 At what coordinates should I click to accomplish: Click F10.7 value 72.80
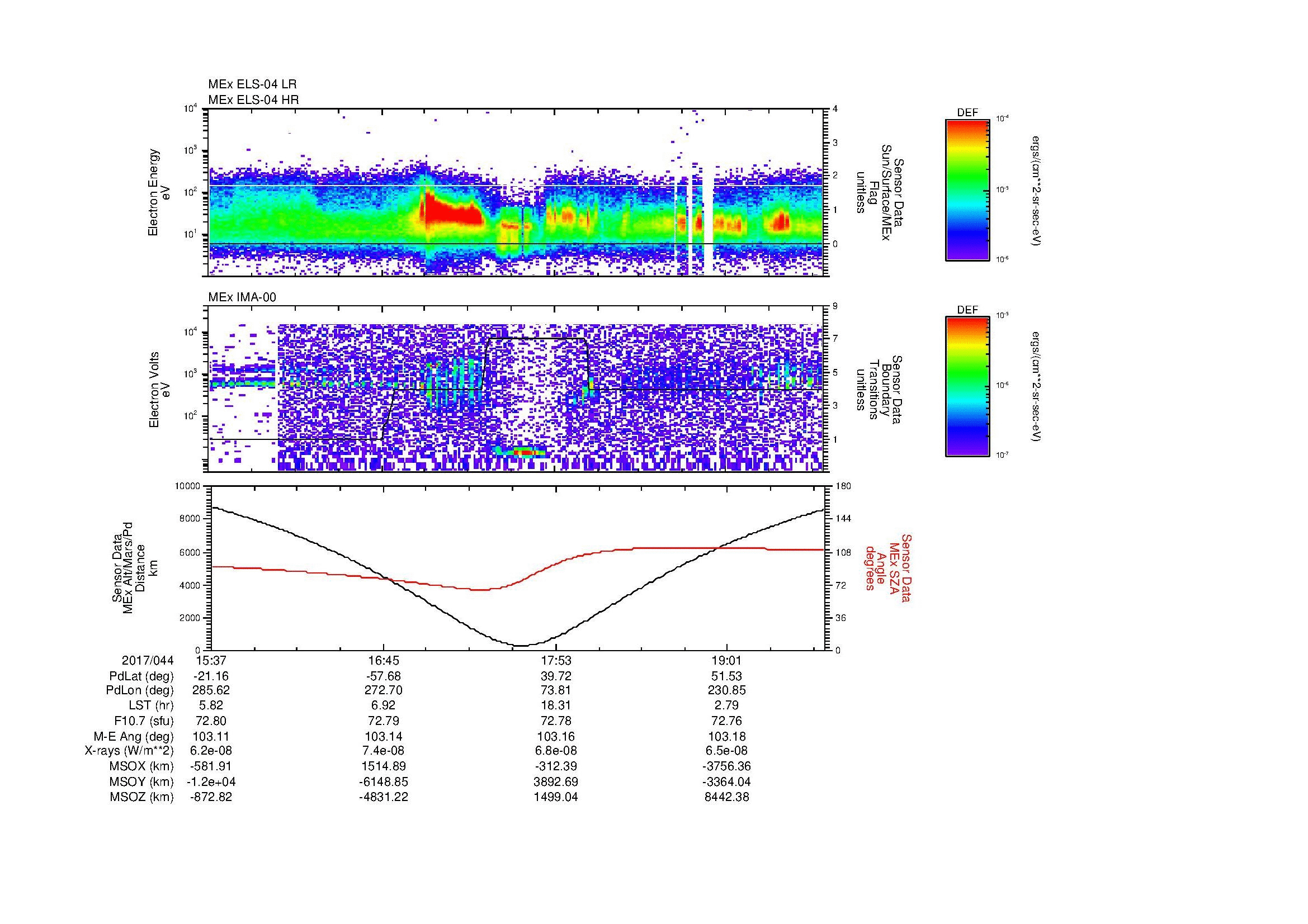[212, 721]
